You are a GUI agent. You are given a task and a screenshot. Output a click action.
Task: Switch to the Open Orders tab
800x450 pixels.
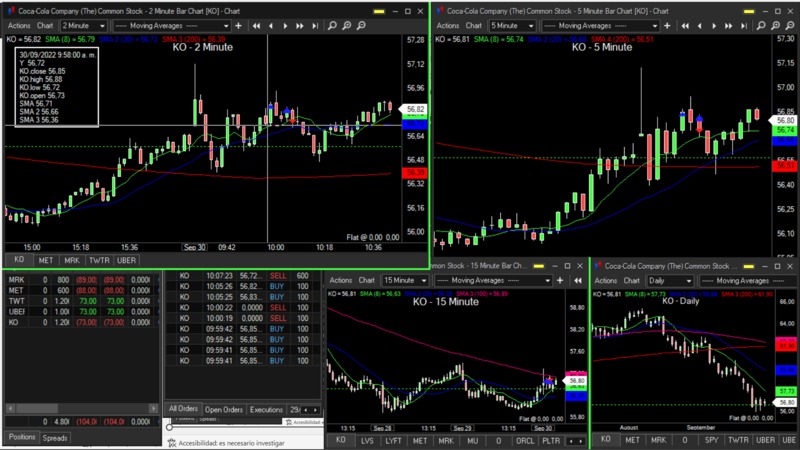(224, 410)
